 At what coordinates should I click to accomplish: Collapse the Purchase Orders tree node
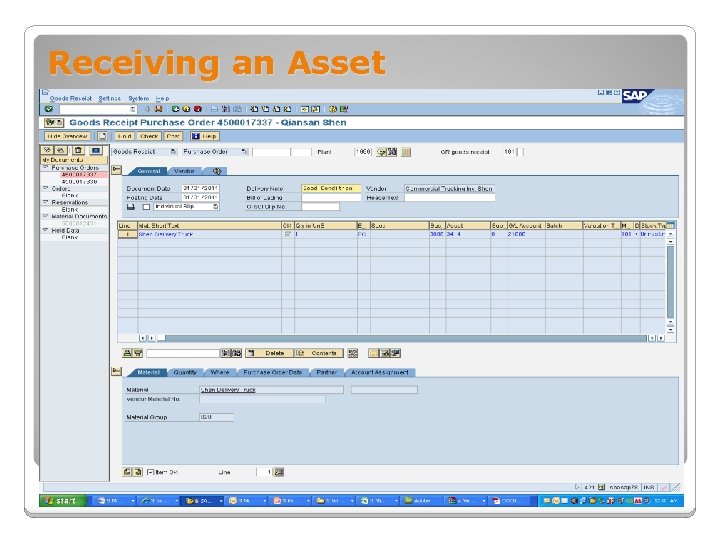(45, 168)
